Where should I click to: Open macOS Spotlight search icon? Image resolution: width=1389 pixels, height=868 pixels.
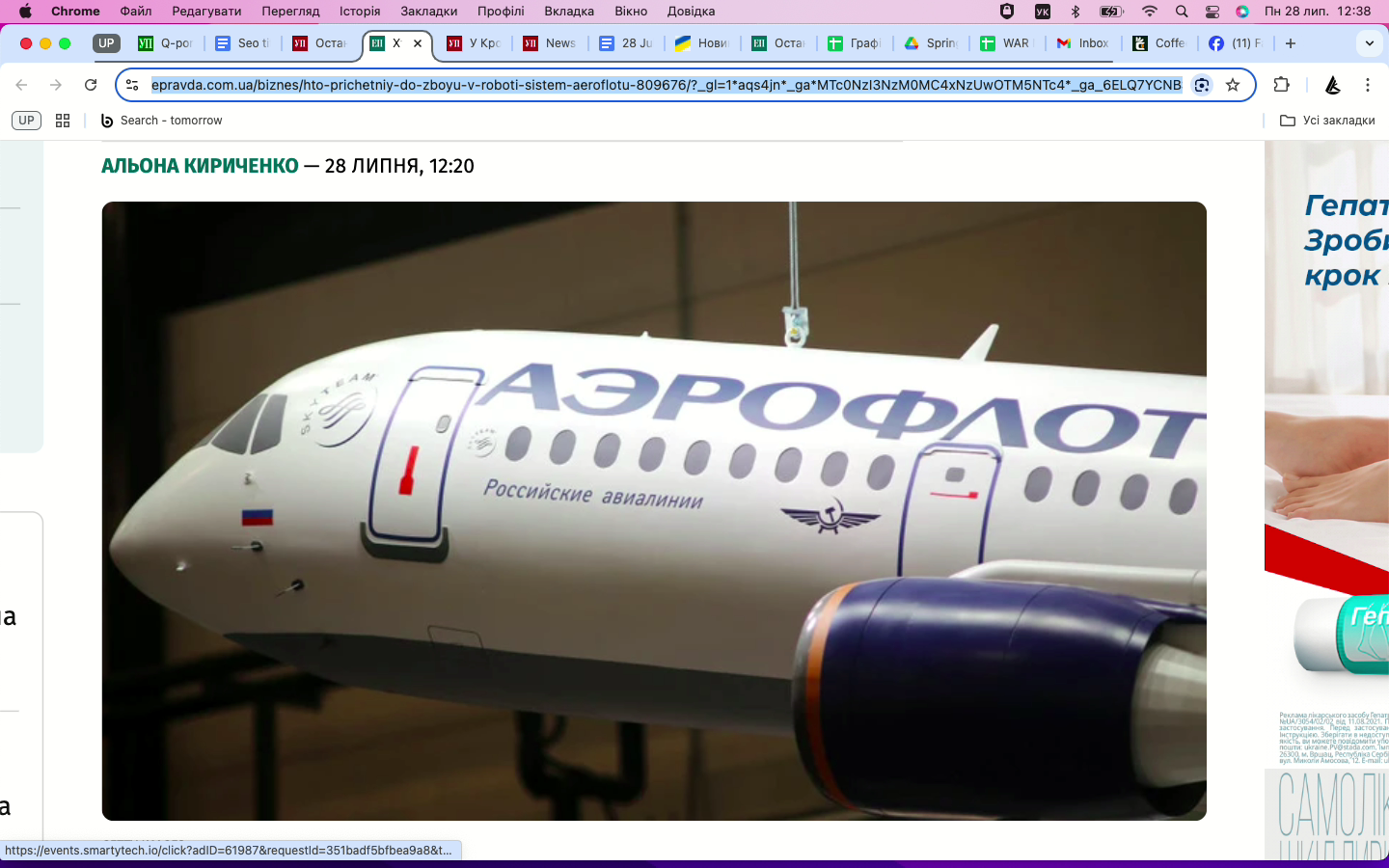[1182, 12]
